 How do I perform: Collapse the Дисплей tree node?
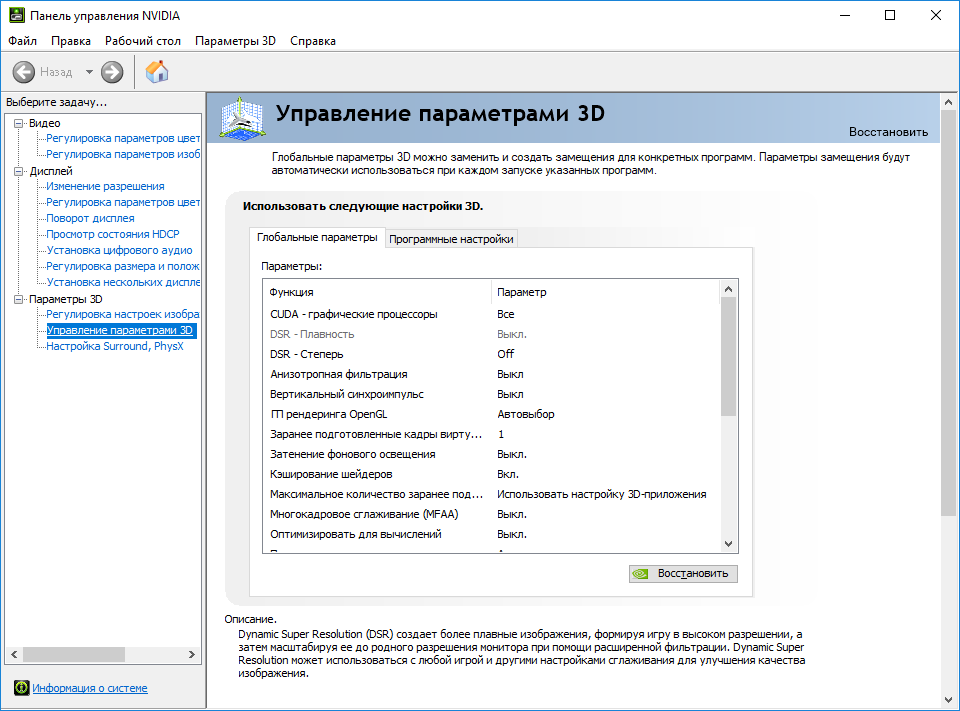[x=19, y=171]
